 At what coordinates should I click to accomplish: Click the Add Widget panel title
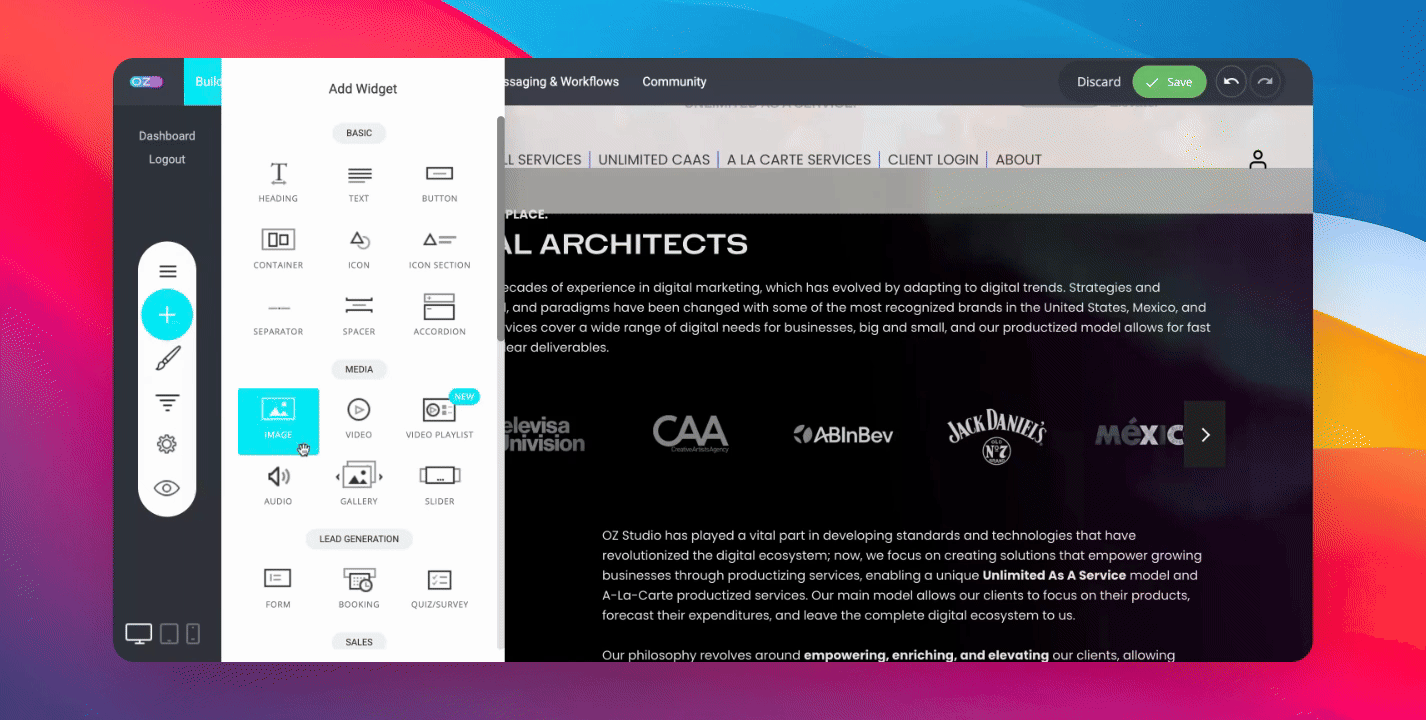coord(363,89)
